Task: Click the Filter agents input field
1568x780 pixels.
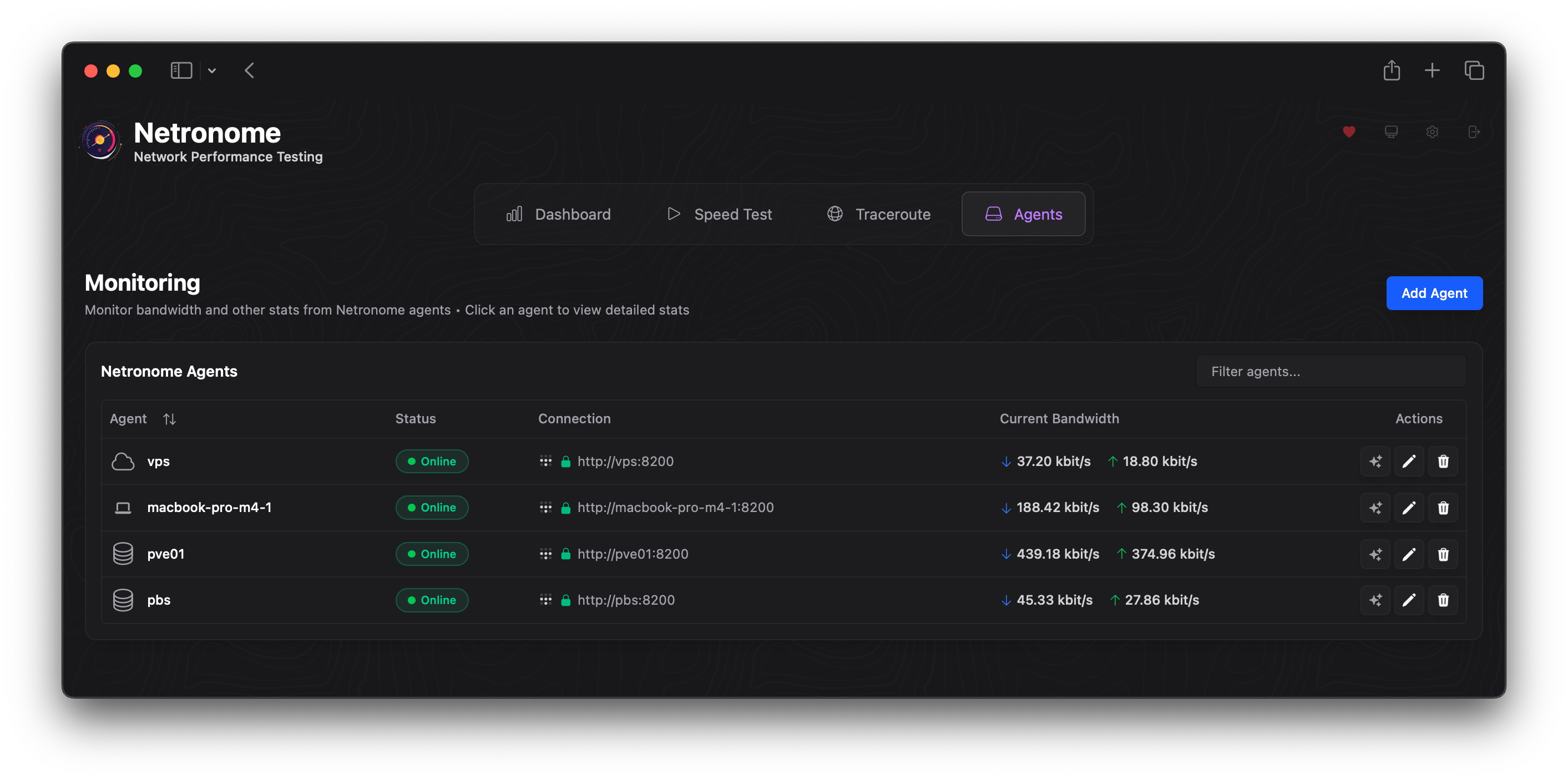Action: (1331, 371)
